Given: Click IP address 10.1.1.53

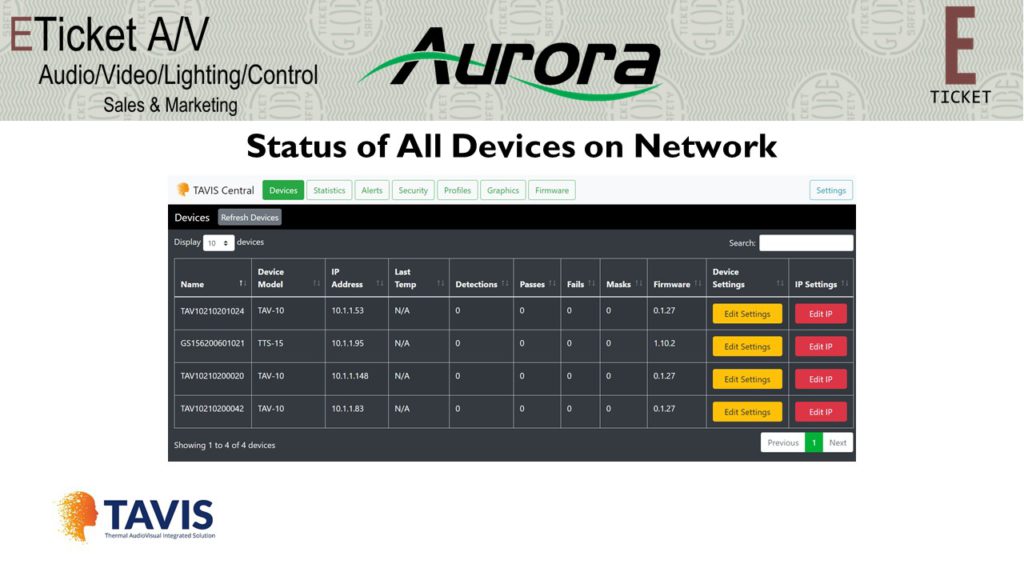Looking at the screenshot, I should (x=347, y=311).
